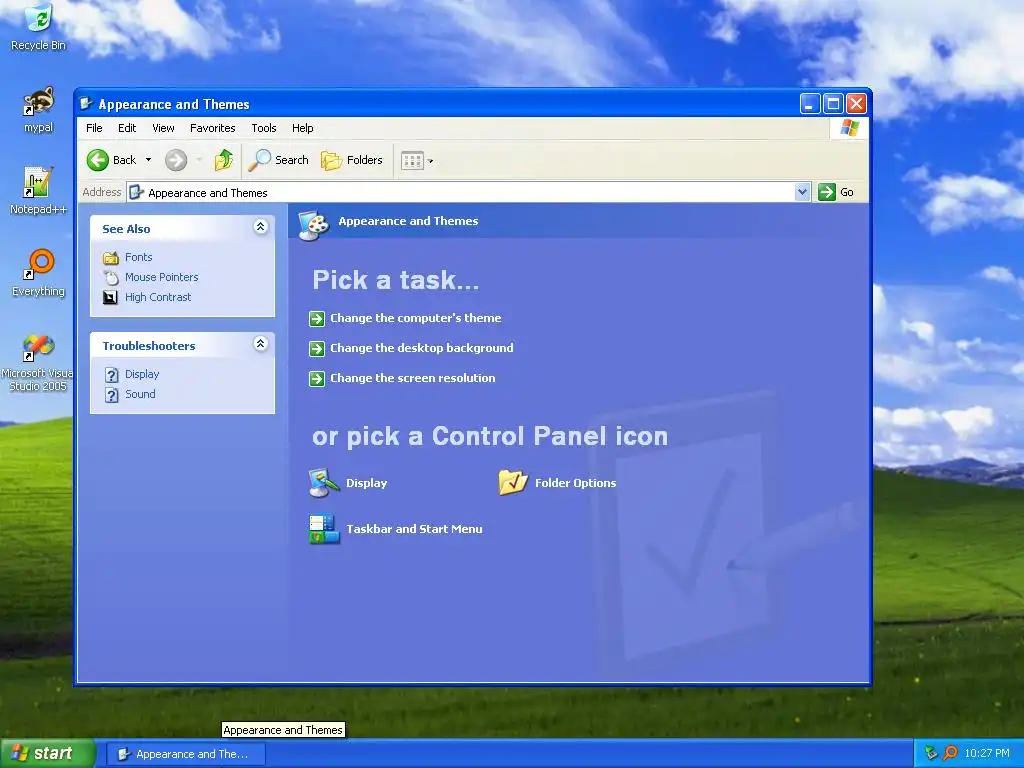Collapse the See Also panel
This screenshot has width=1024, height=768.
pos(261,227)
